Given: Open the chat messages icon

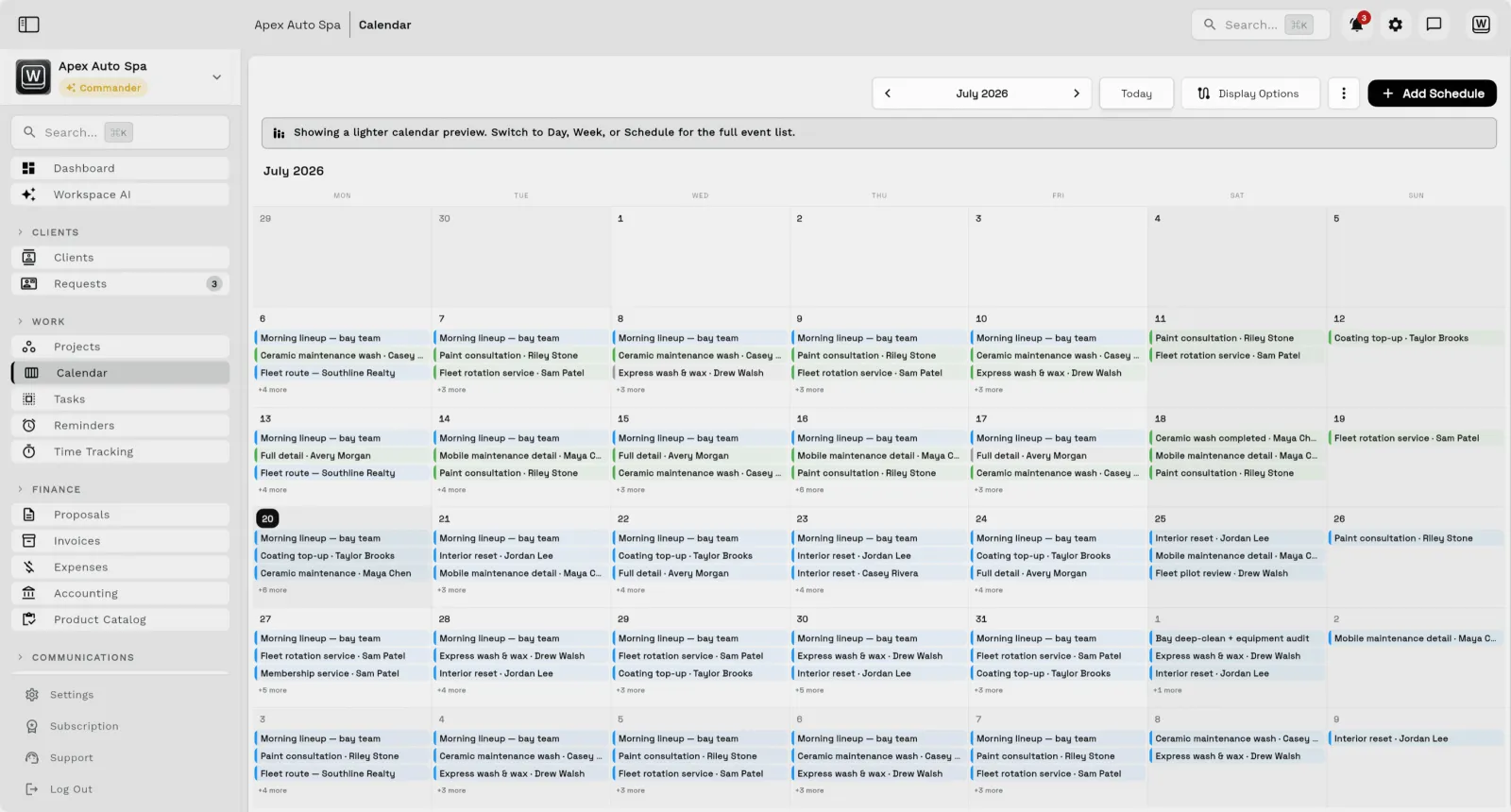Looking at the screenshot, I should pyautogui.click(x=1434, y=25).
